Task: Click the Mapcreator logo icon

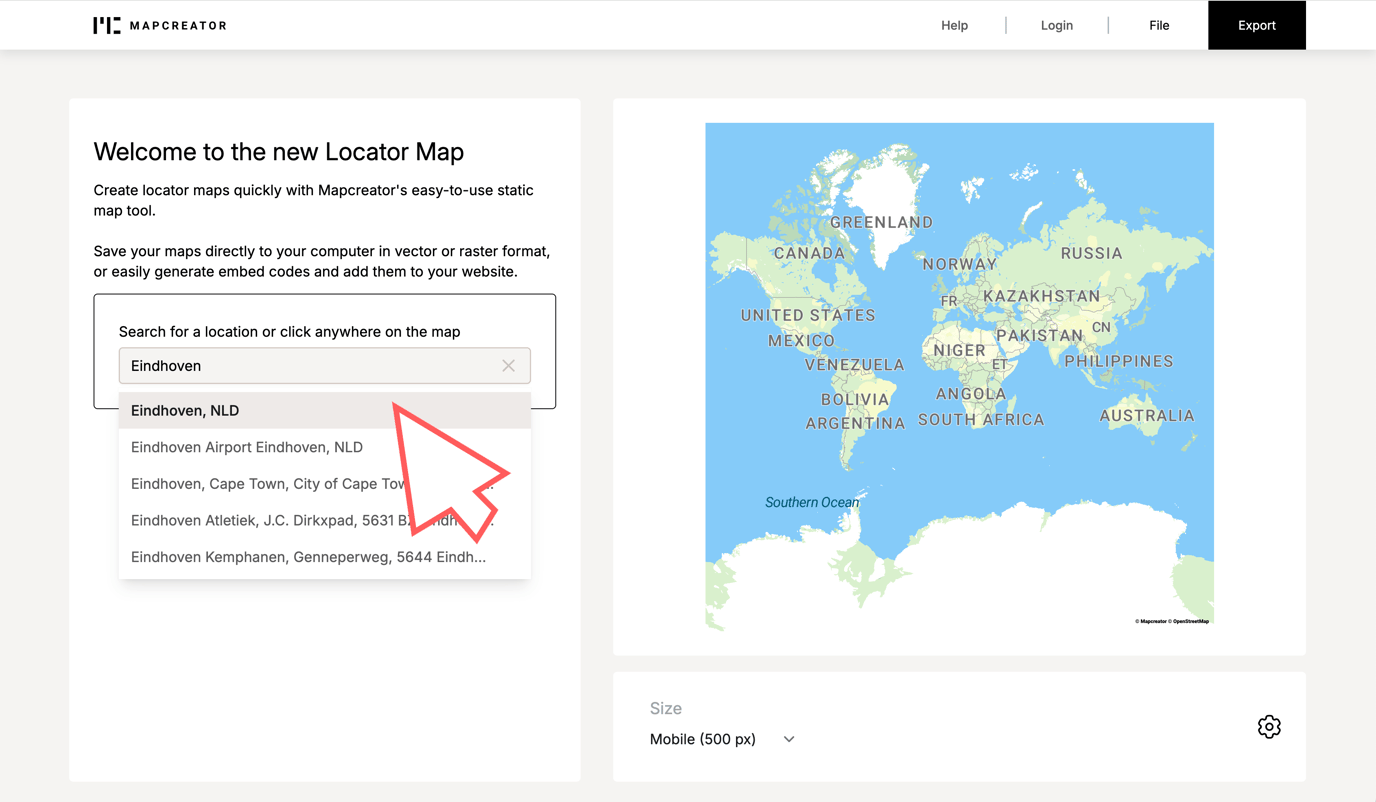Action: pos(106,25)
